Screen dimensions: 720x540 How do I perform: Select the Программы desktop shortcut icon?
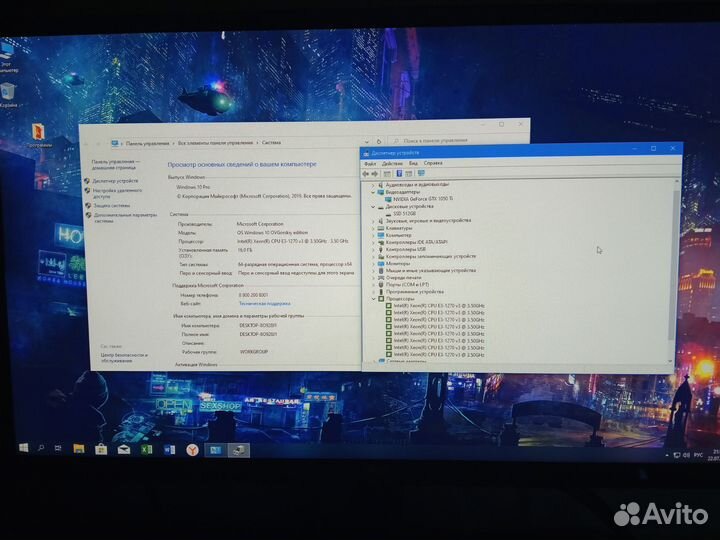coord(39,135)
